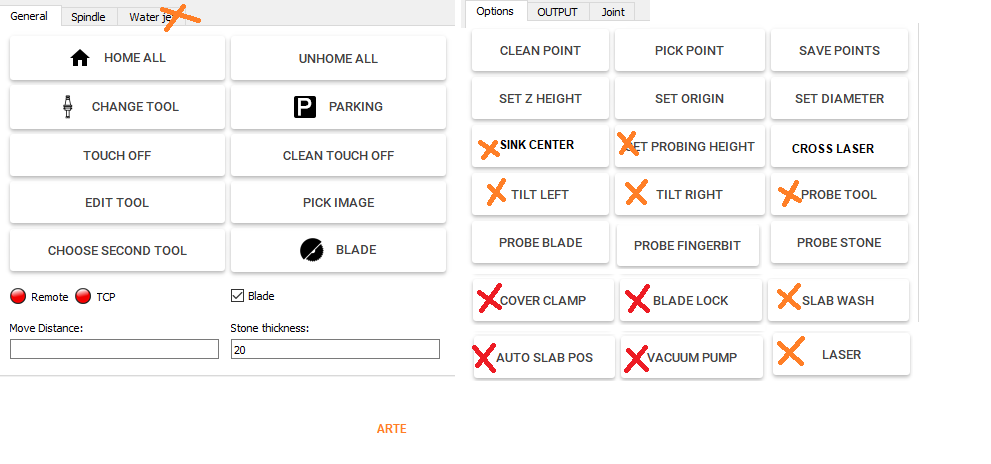991x464 pixels.
Task: Switch to the Spindle tab
Action: coord(88,17)
